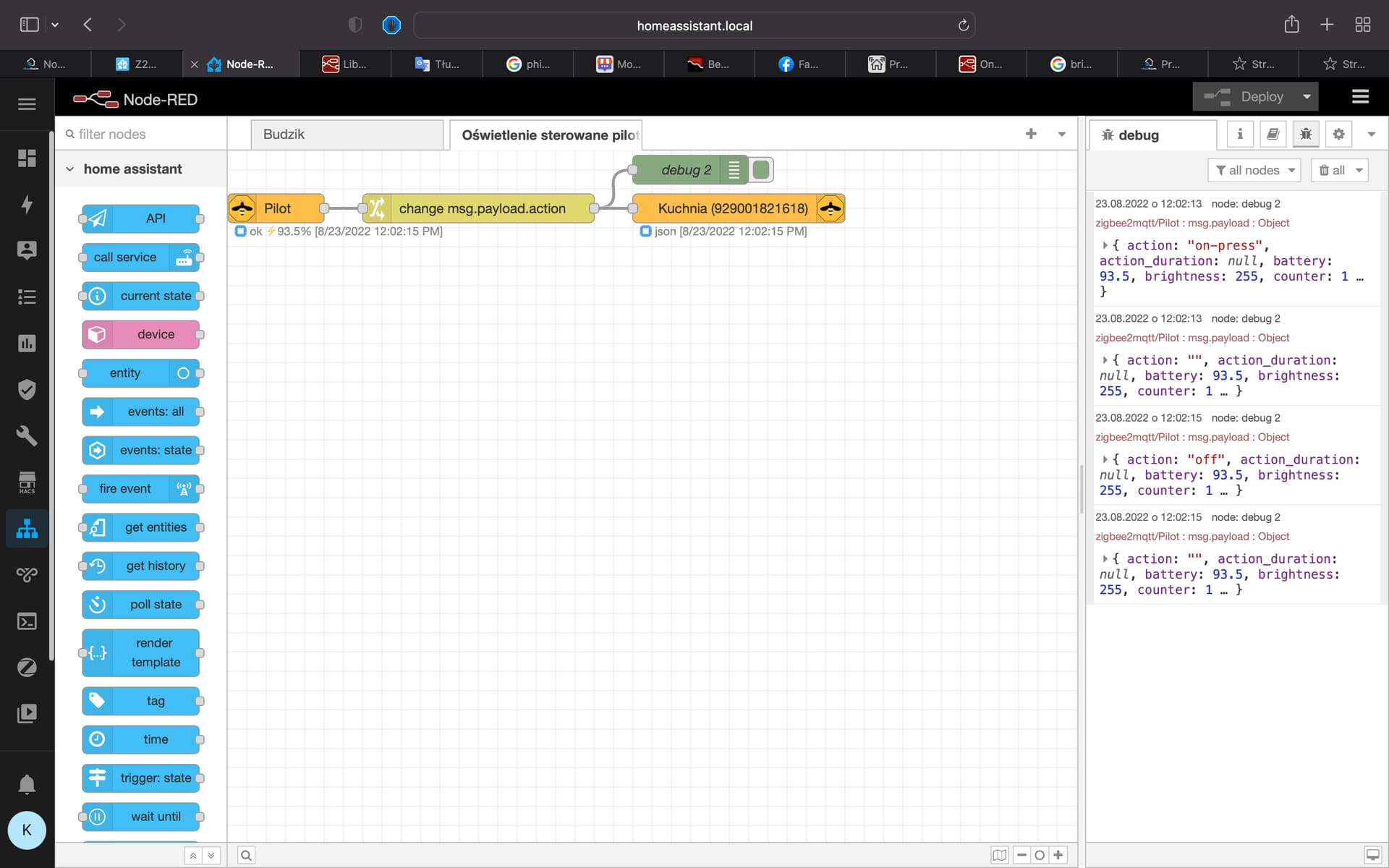Click the Deploy button

coord(1244,96)
